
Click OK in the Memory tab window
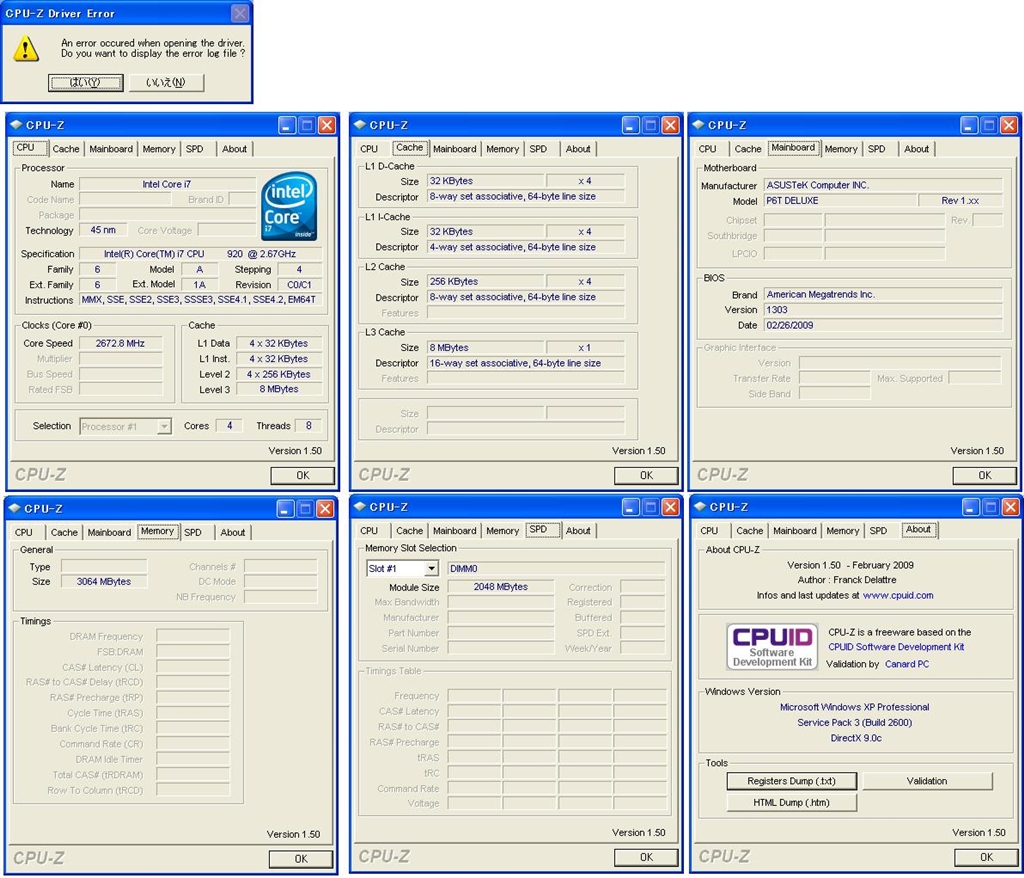point(300,859)
